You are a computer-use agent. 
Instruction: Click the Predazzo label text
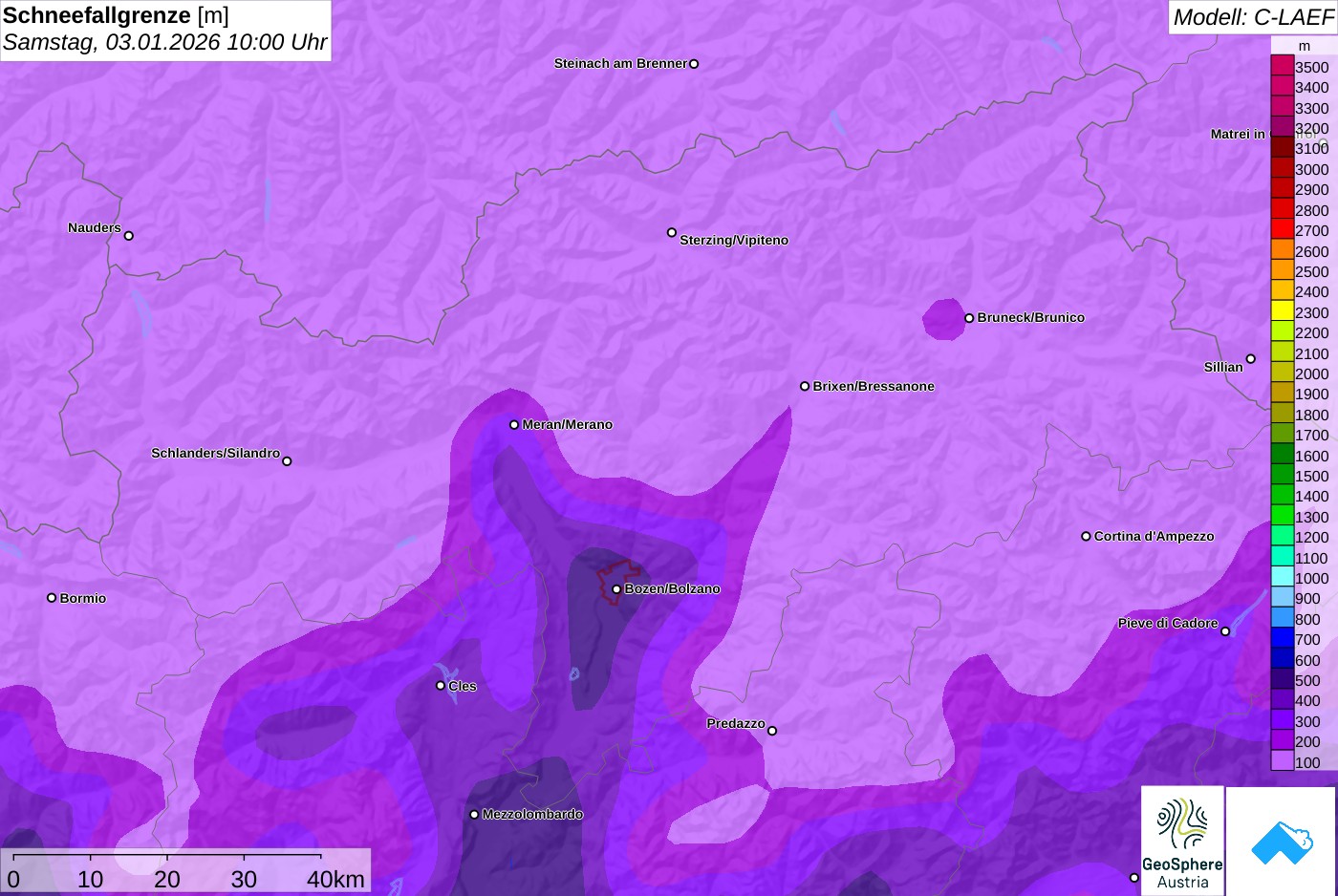click(736, 723)
